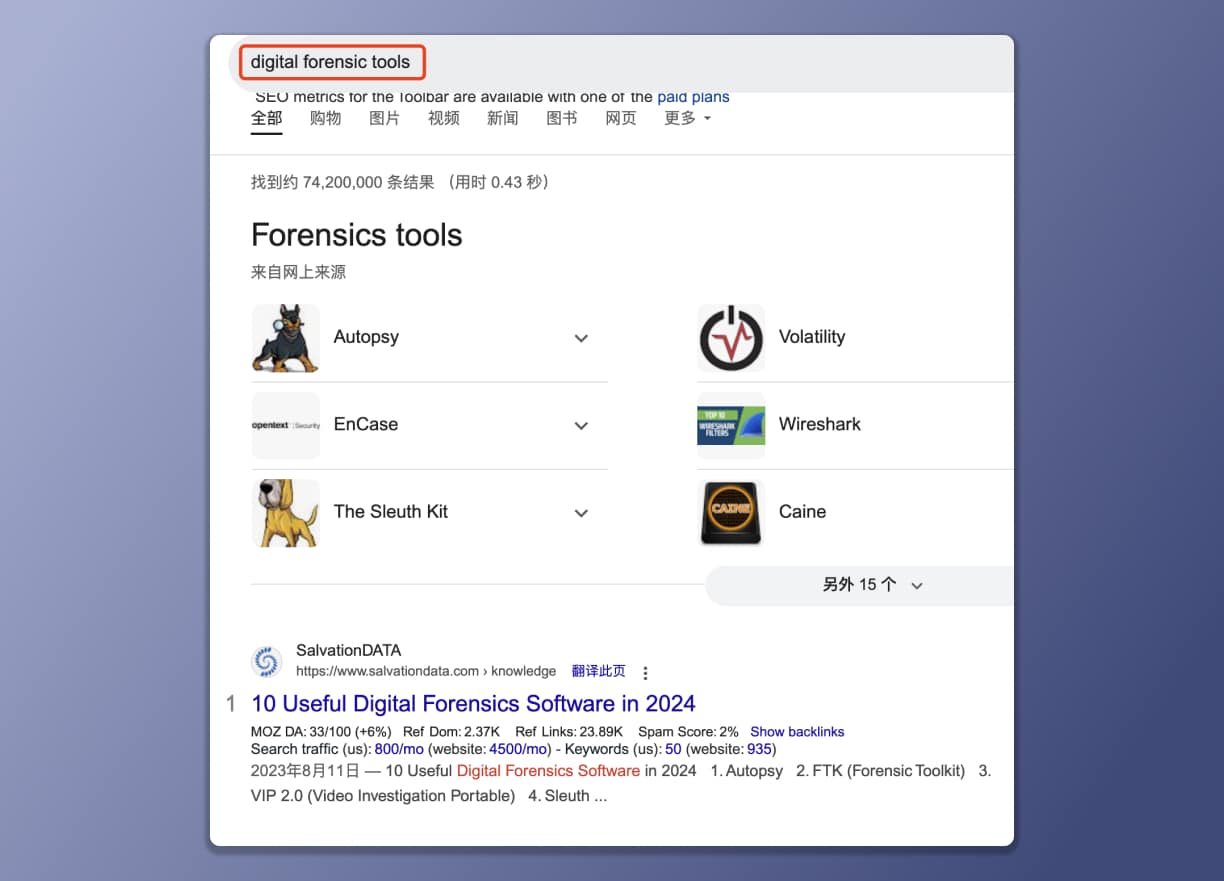The width and height of the screenshot is (1224, 881).
Task: Switch to the 新闻 tab
Action: (503, 118)
